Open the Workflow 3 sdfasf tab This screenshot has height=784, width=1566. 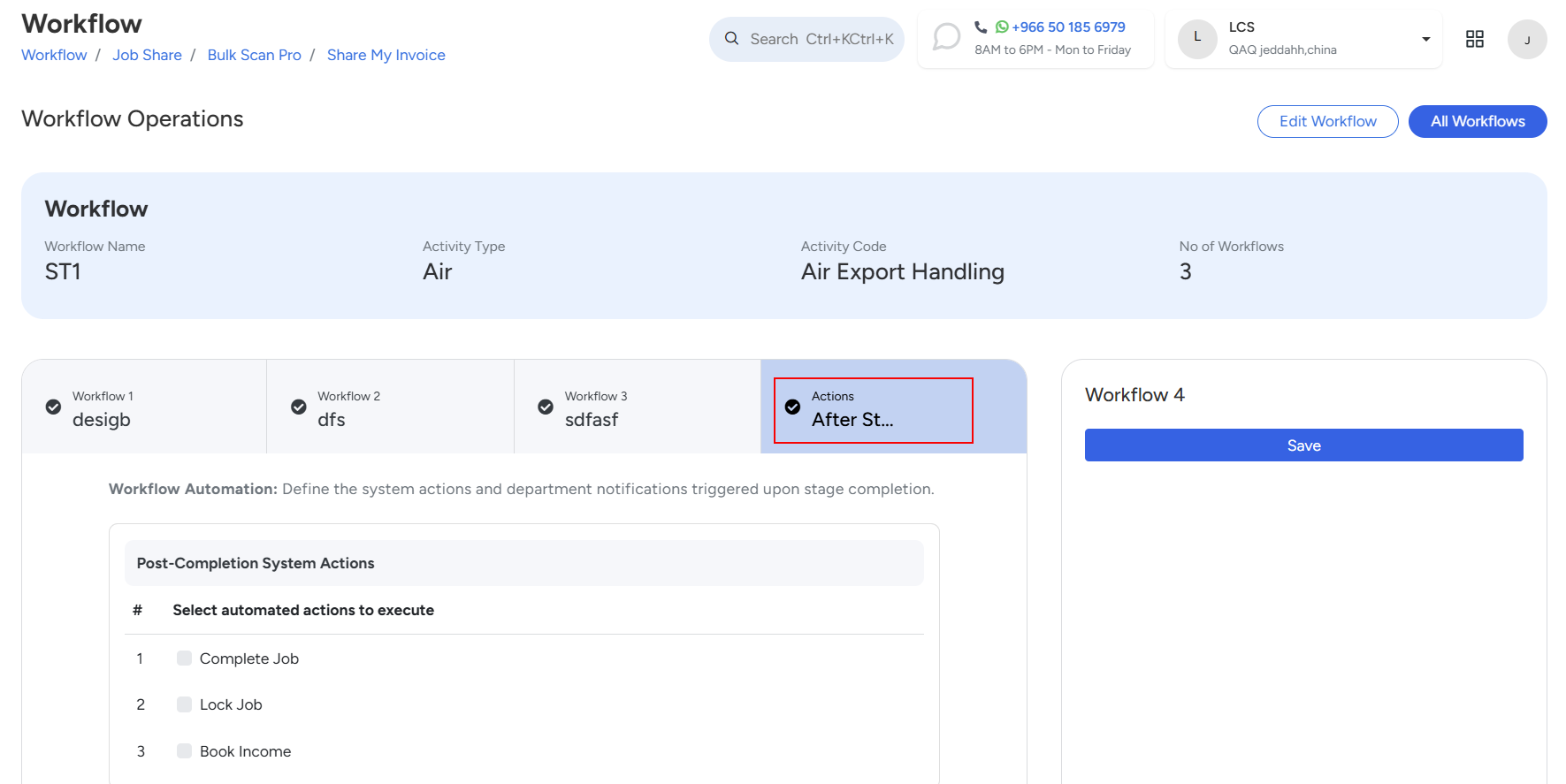click(x=638, y=407)
